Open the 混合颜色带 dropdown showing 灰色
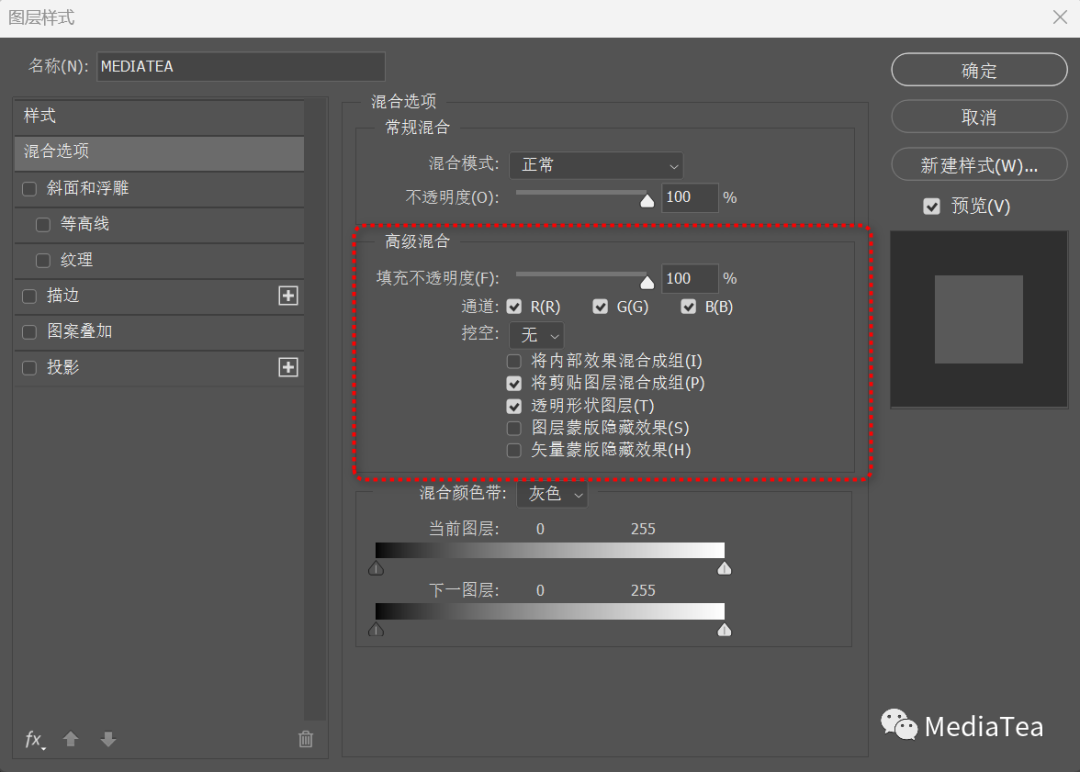Viewport: 1080px width, 772px height. point(552,494)
